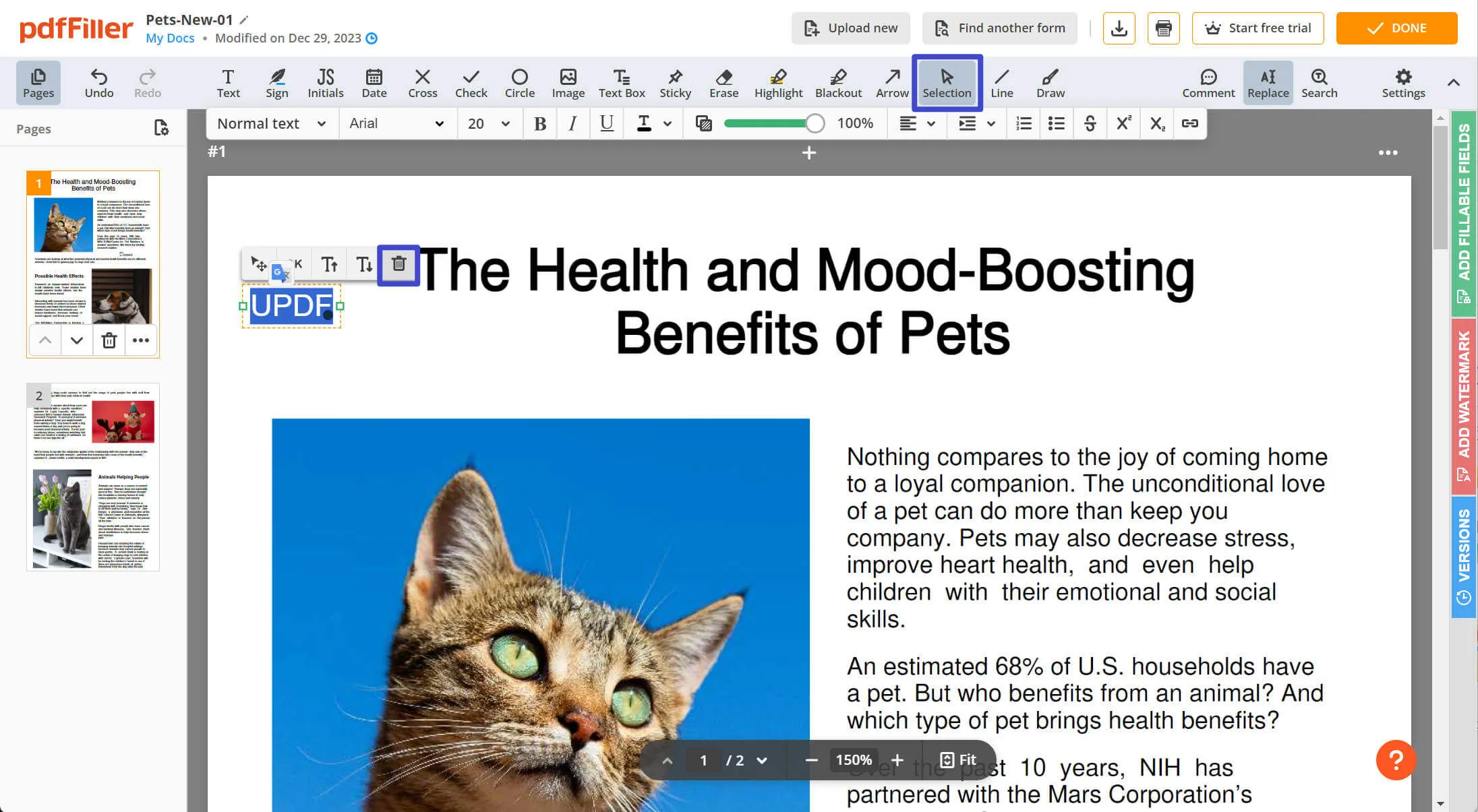Open the Settings panel
The image size is (1478, 812).
pos(1404,82)
